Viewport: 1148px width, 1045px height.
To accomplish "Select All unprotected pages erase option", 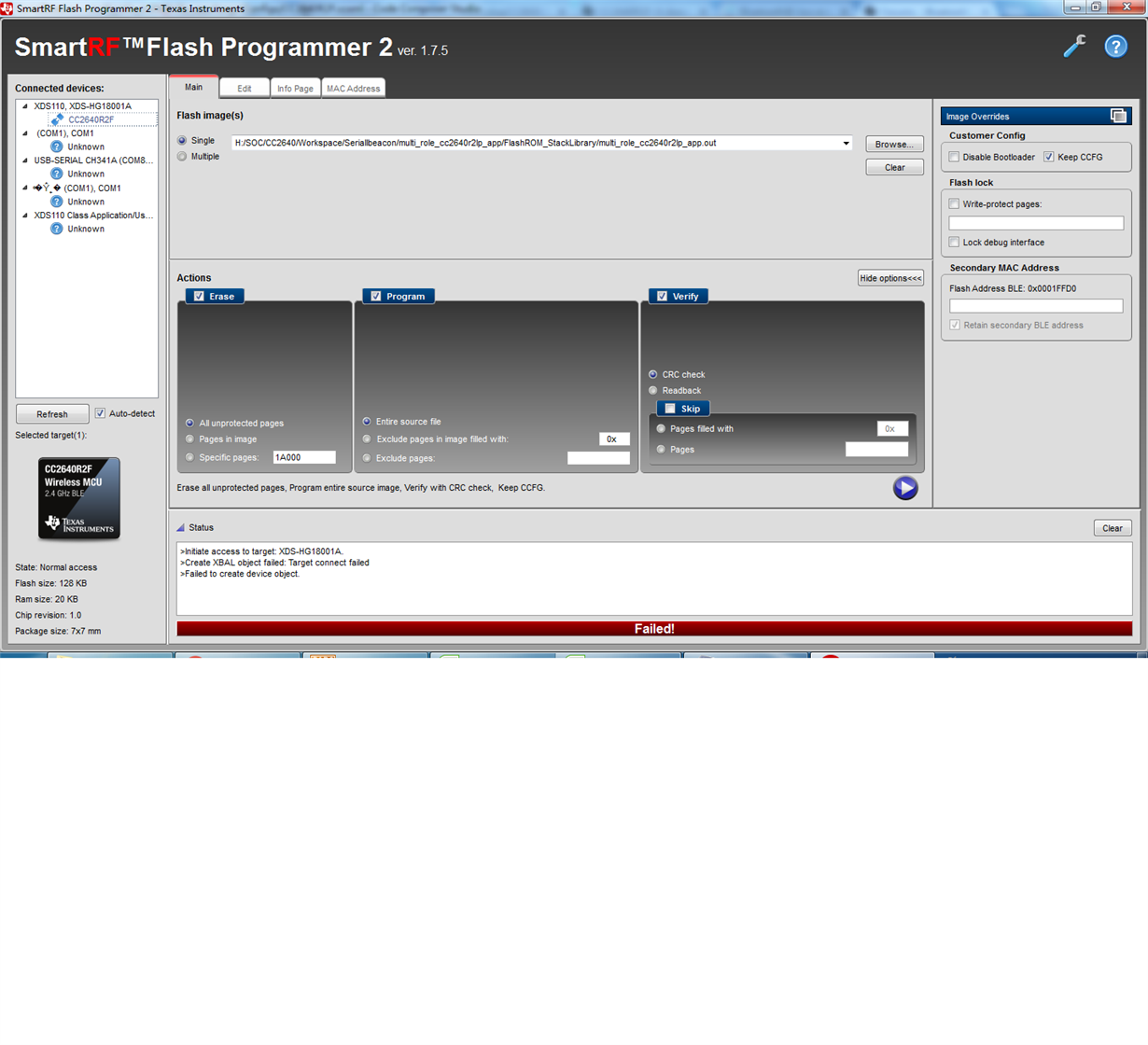I will coord(190,423).
